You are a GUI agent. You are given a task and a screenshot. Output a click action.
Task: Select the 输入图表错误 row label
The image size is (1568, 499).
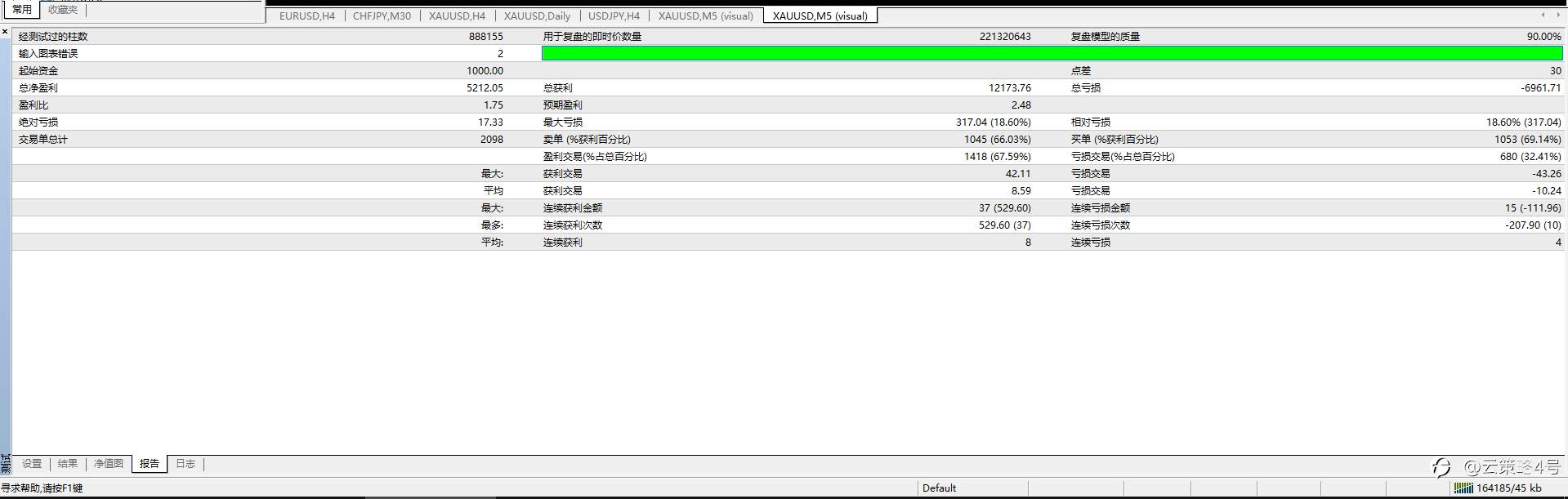click(x=48, y=54)
